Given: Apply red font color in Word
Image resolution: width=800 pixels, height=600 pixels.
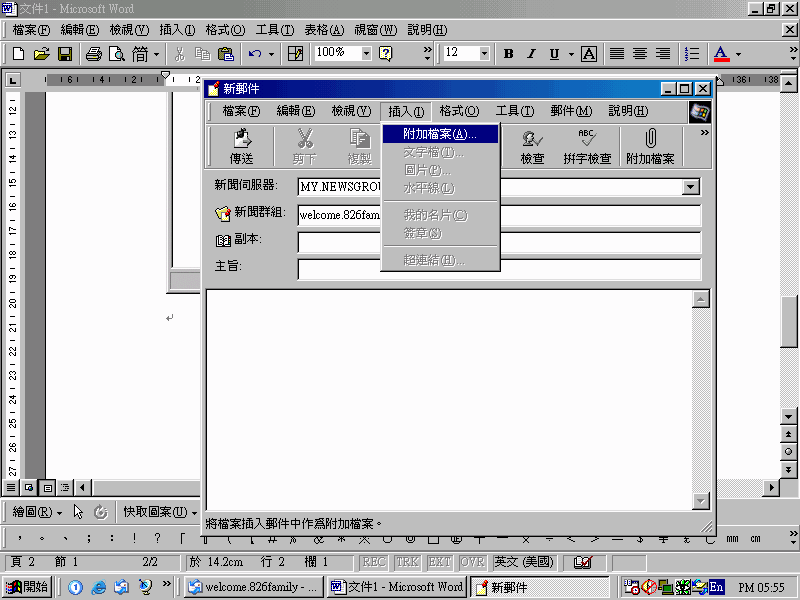Looking at the screenshot, I should [x=721, y=54].
